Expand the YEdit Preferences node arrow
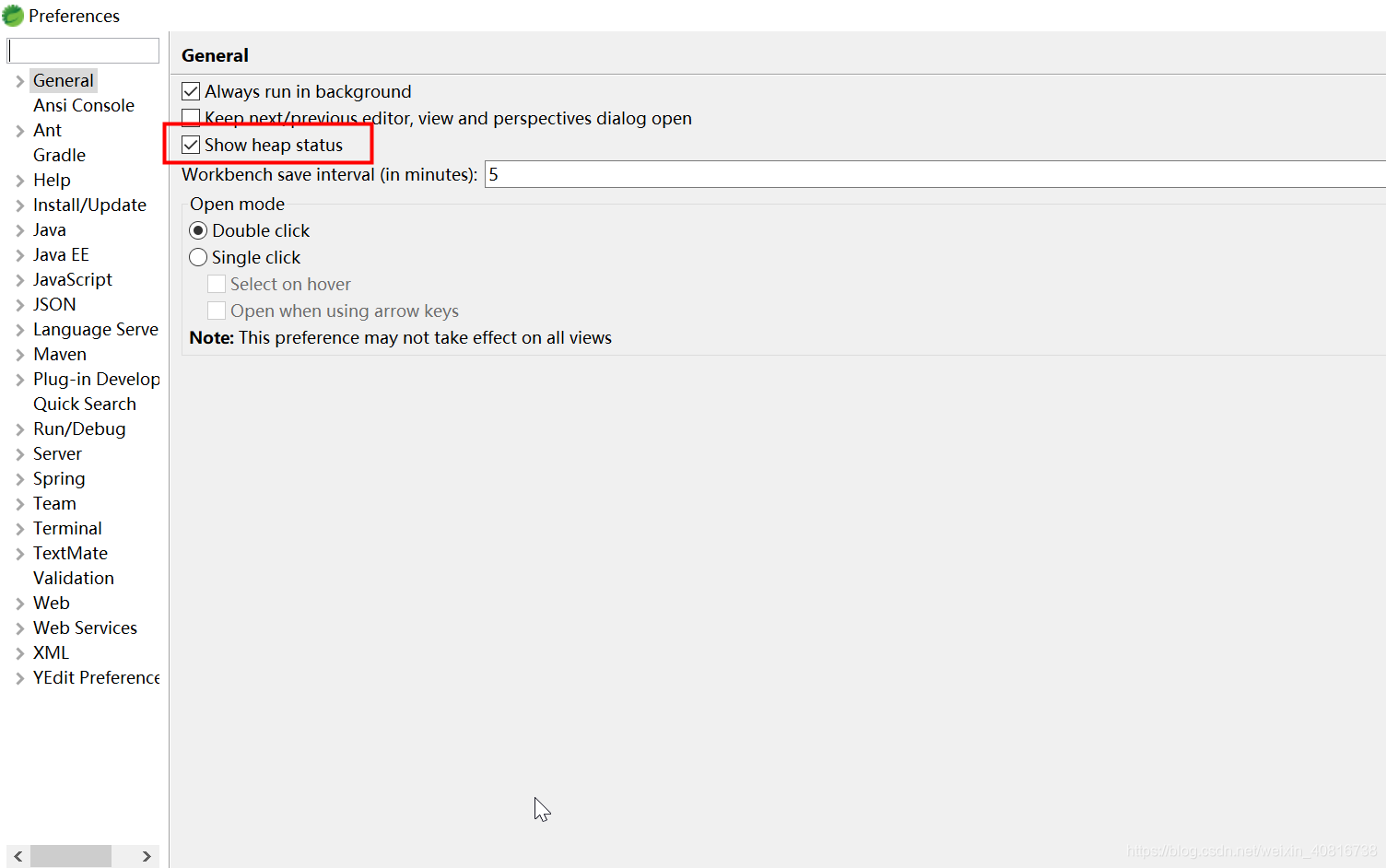The height and width of the screenshot is (868, 1386). [19, 678]
